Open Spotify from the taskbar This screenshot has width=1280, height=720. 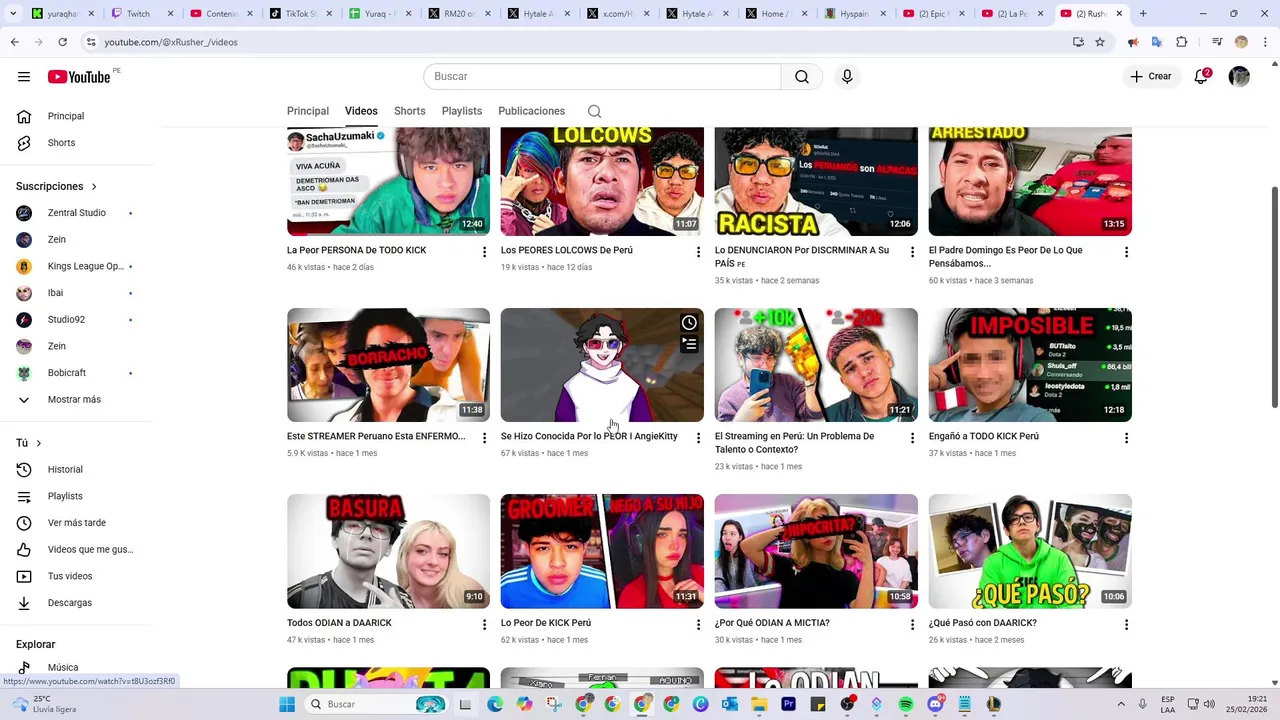(905, 704)
